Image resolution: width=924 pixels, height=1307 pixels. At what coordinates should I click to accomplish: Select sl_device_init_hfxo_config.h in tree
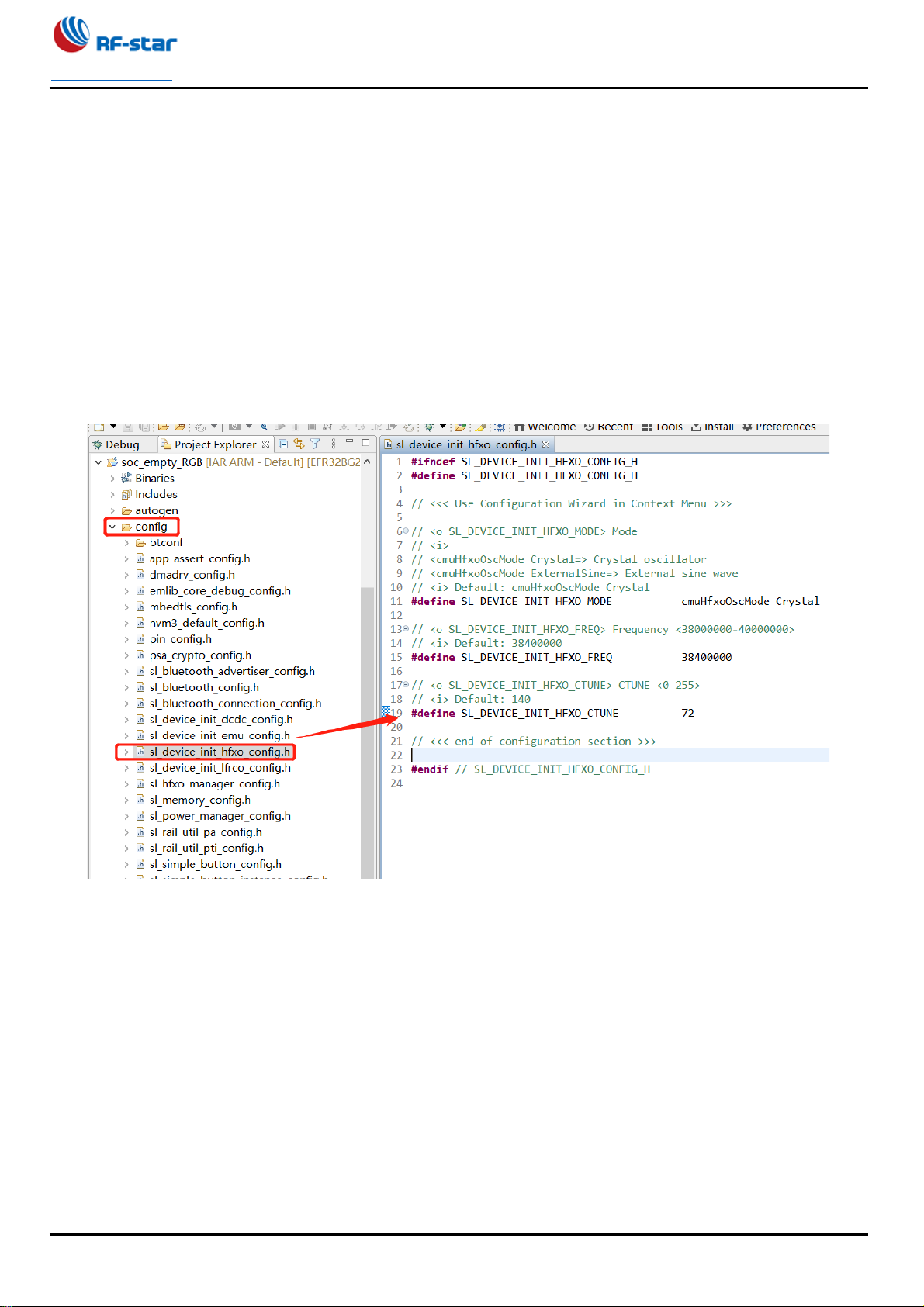click(x=220, y=752)
